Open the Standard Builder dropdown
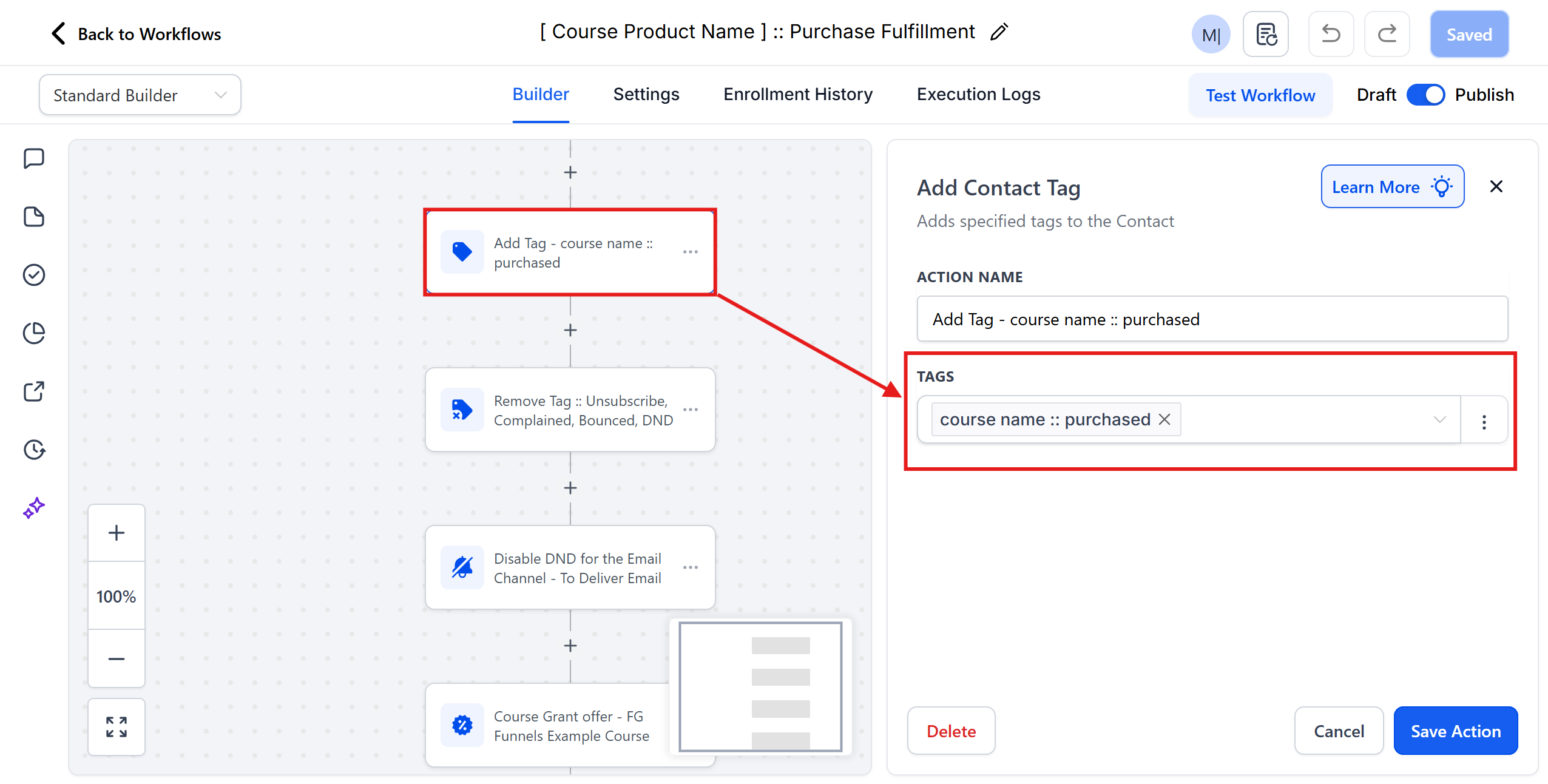1548x784 pixels. coord(140,95)
